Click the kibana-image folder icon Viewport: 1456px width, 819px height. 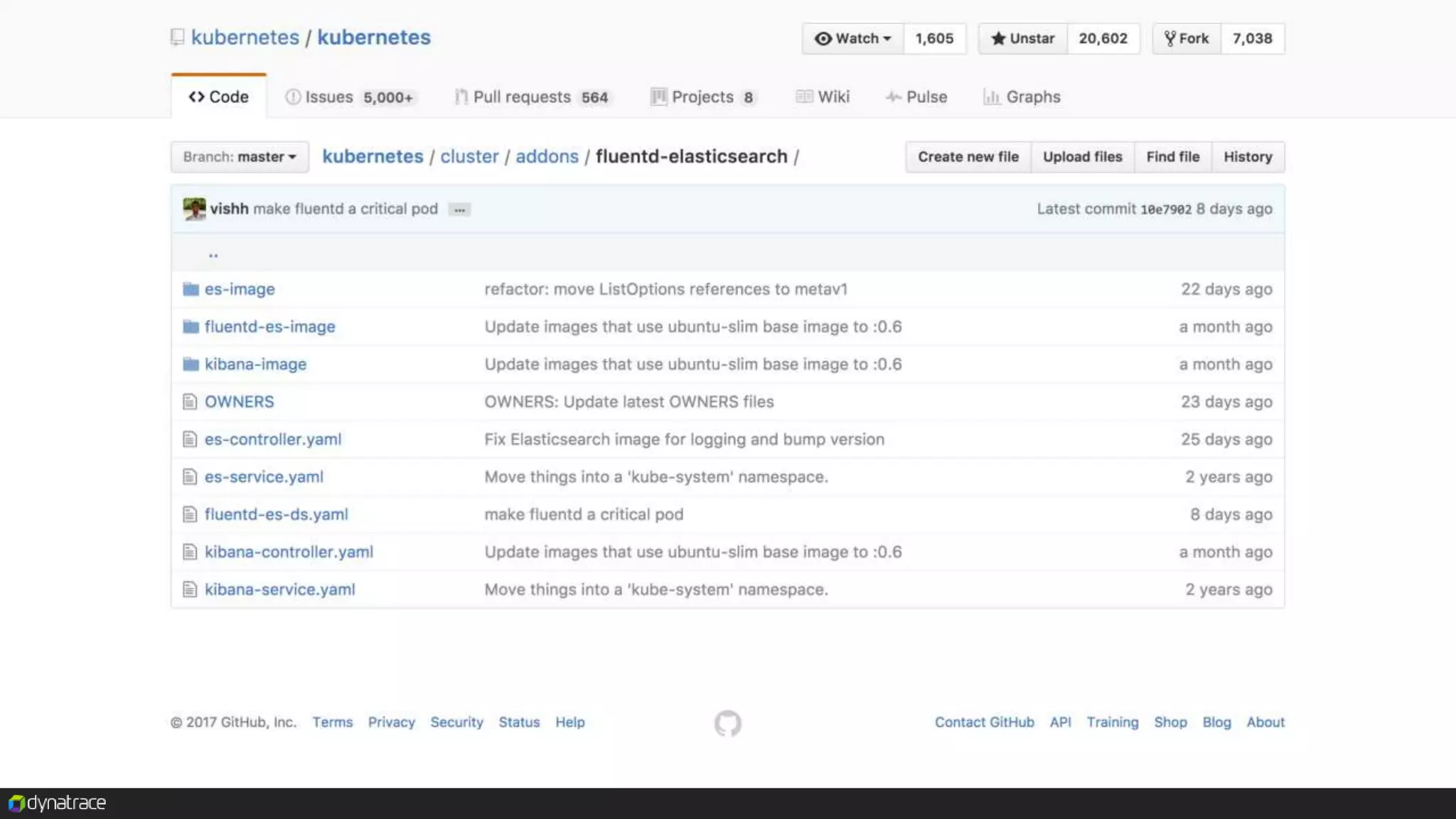tap(190, 365)
